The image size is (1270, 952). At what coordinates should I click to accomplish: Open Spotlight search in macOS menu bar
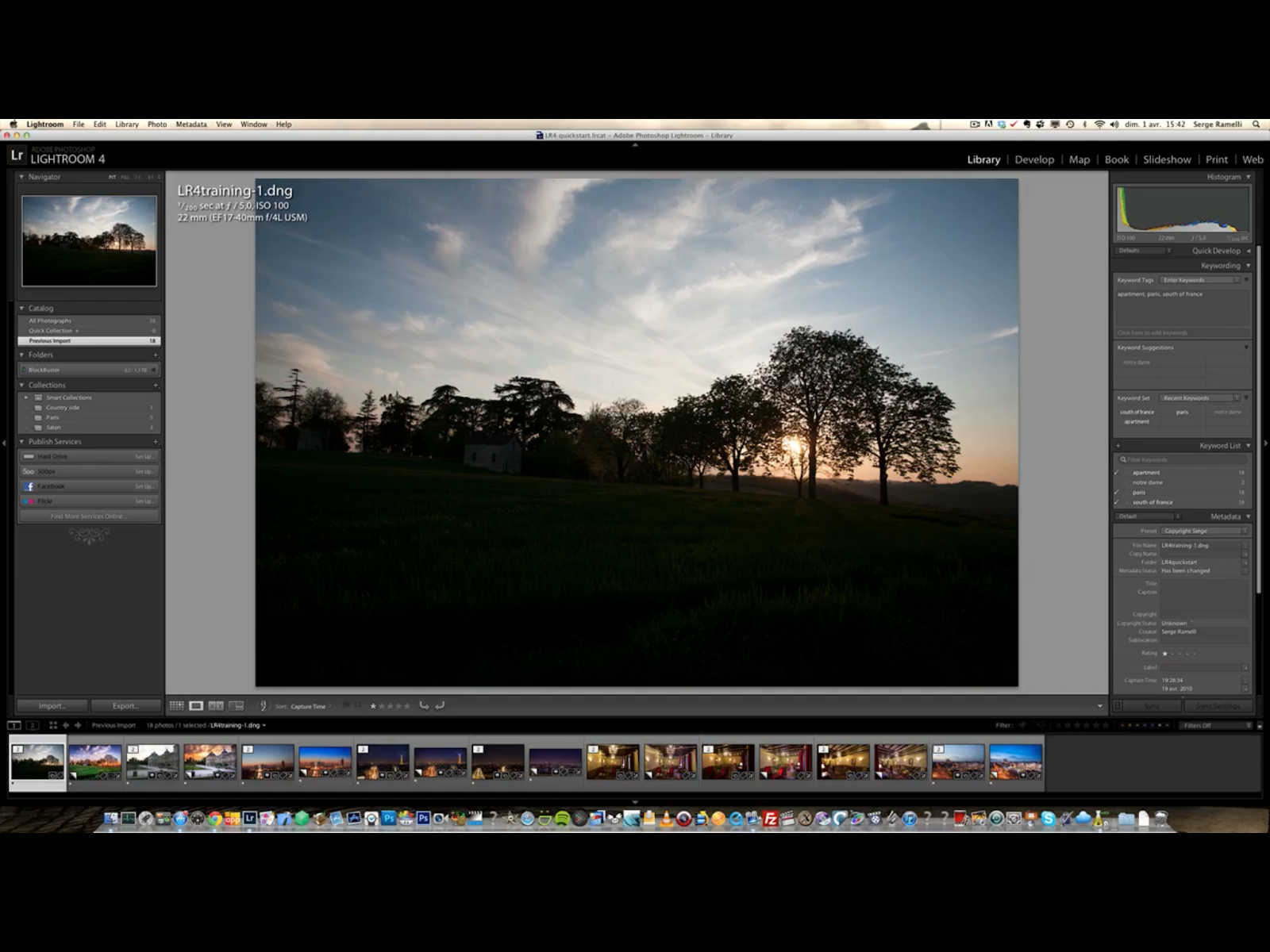pyautogui.click(x=1256, y=125)
